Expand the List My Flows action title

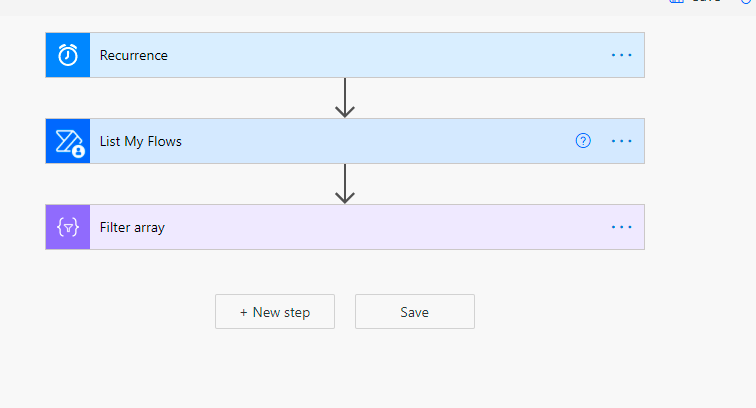click(140, 141)
